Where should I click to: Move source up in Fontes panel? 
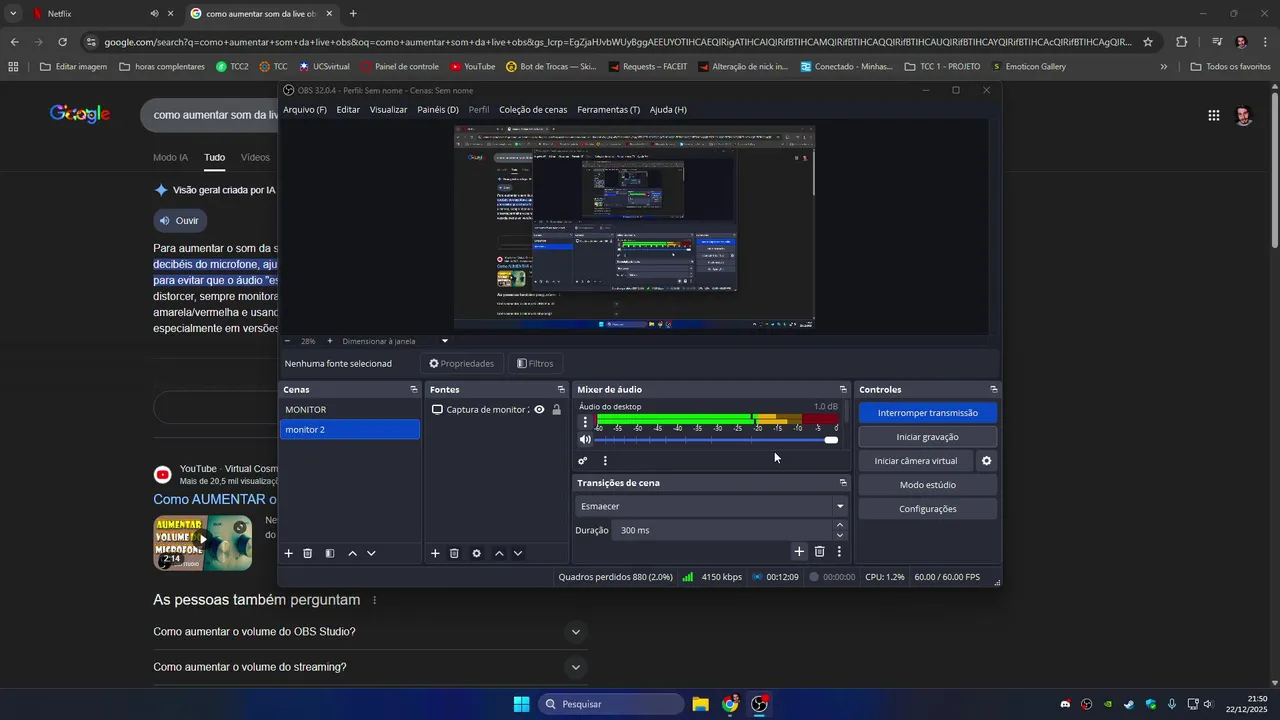coord(499,553)
